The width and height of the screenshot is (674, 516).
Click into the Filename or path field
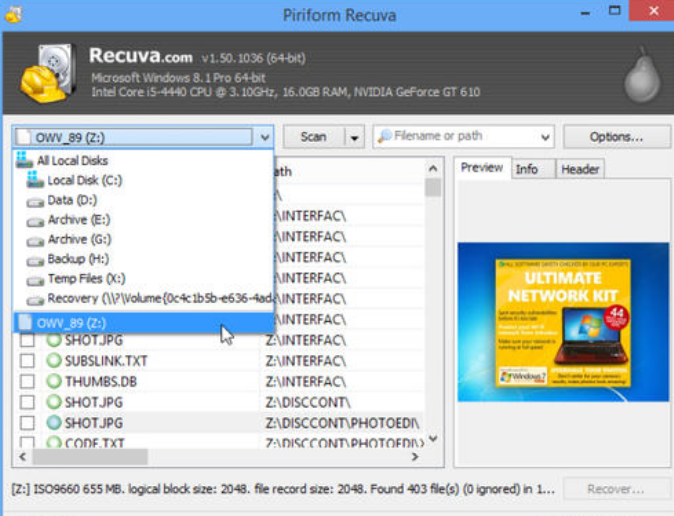[x=464, y=136]
